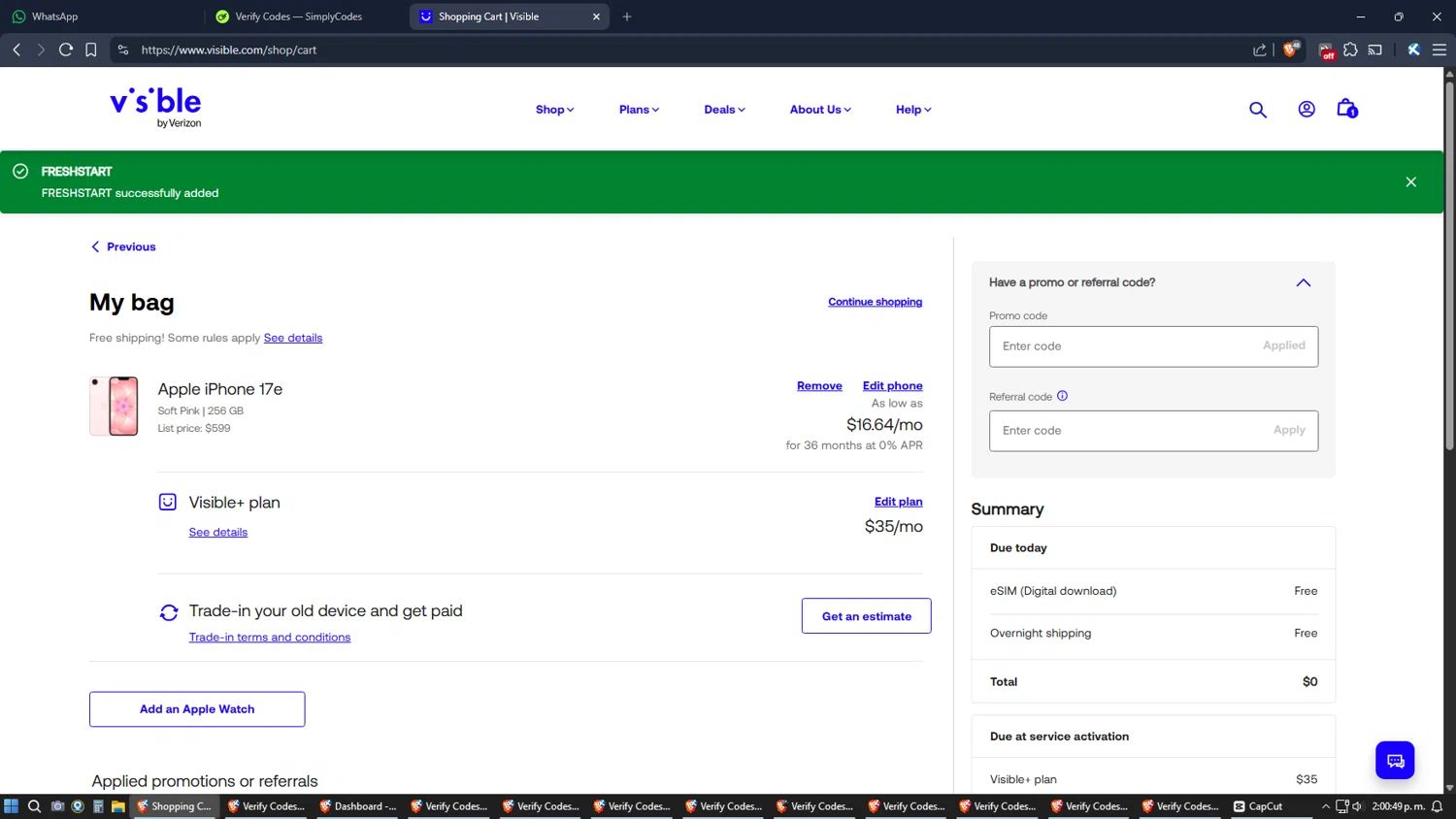Go to Previous page link
The width and height of the screenshot is (1456, 819).
pyautogui.click(x=123, y=246)
